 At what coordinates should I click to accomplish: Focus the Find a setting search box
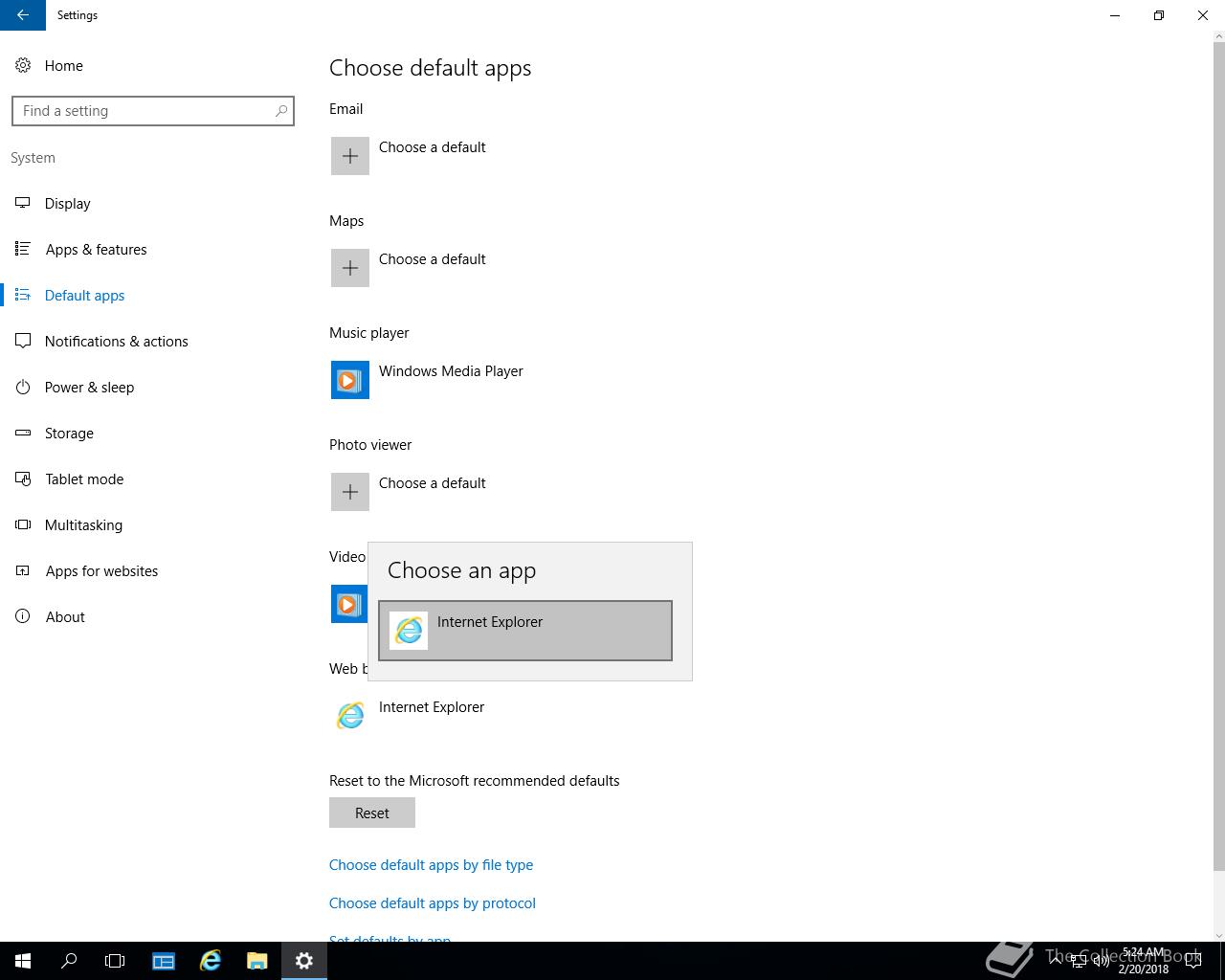[x=153, y=111]
